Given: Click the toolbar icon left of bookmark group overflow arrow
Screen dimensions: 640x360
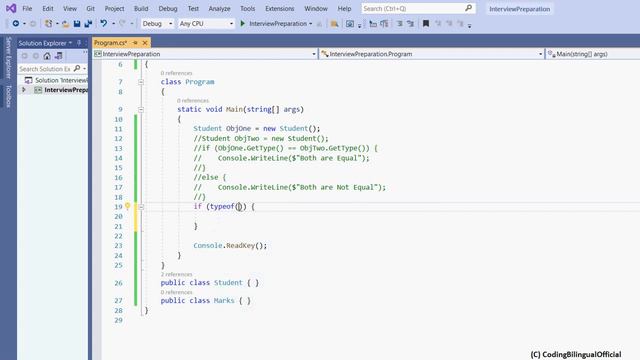Looking at the screenshot, I should click(x=460, y=24).
